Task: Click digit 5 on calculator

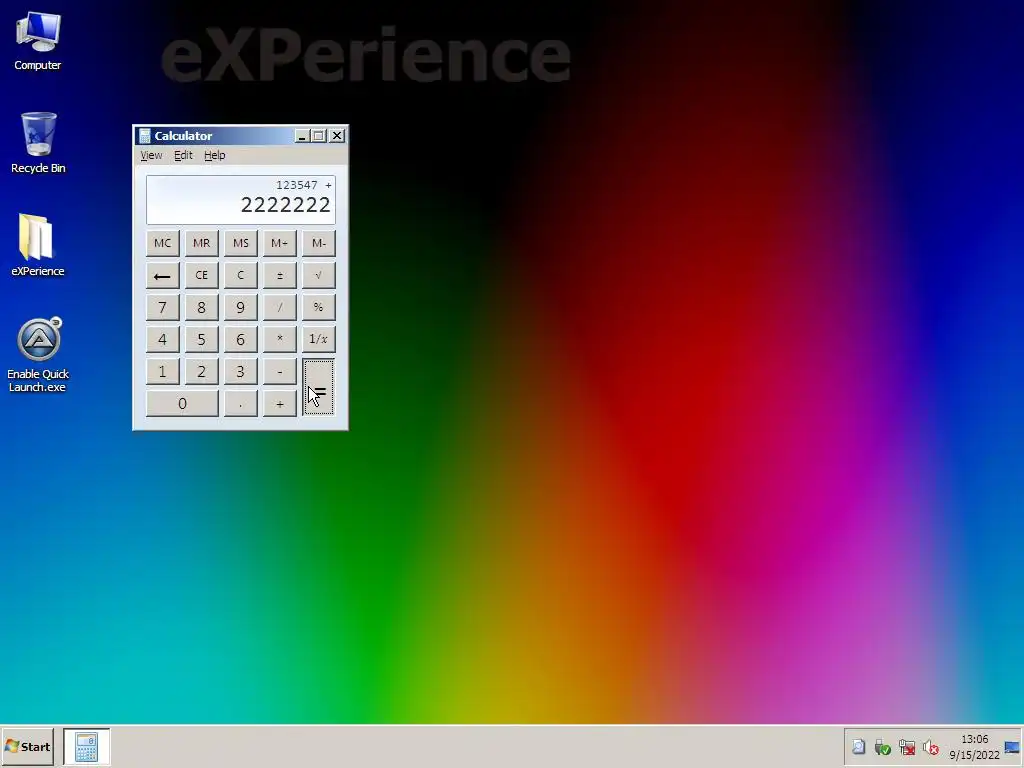Action: pos(201,339)
